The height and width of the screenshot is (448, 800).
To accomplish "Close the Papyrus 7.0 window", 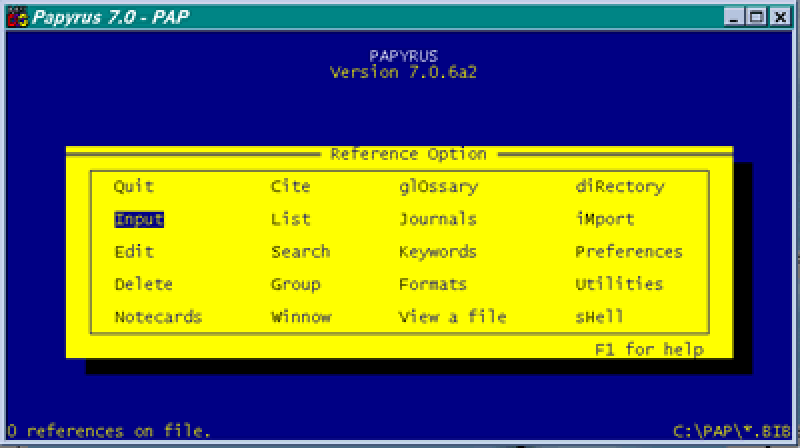I will point(780,17).
